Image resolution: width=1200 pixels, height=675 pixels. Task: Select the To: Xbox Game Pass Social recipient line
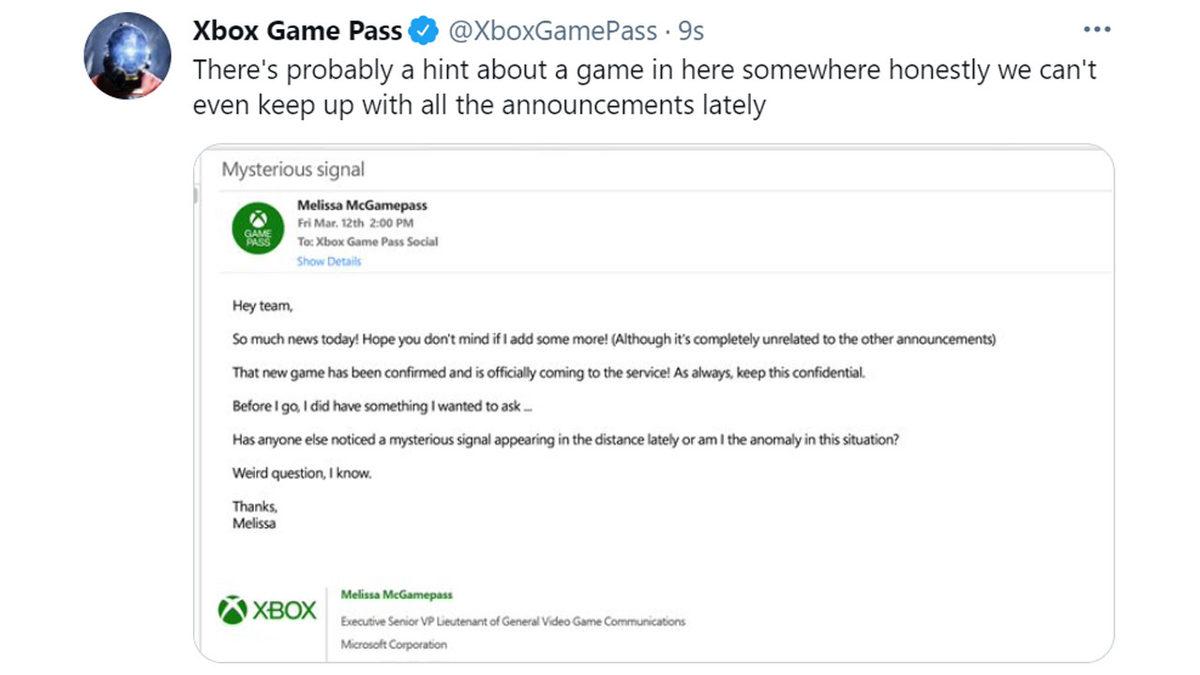pos(370,241)
